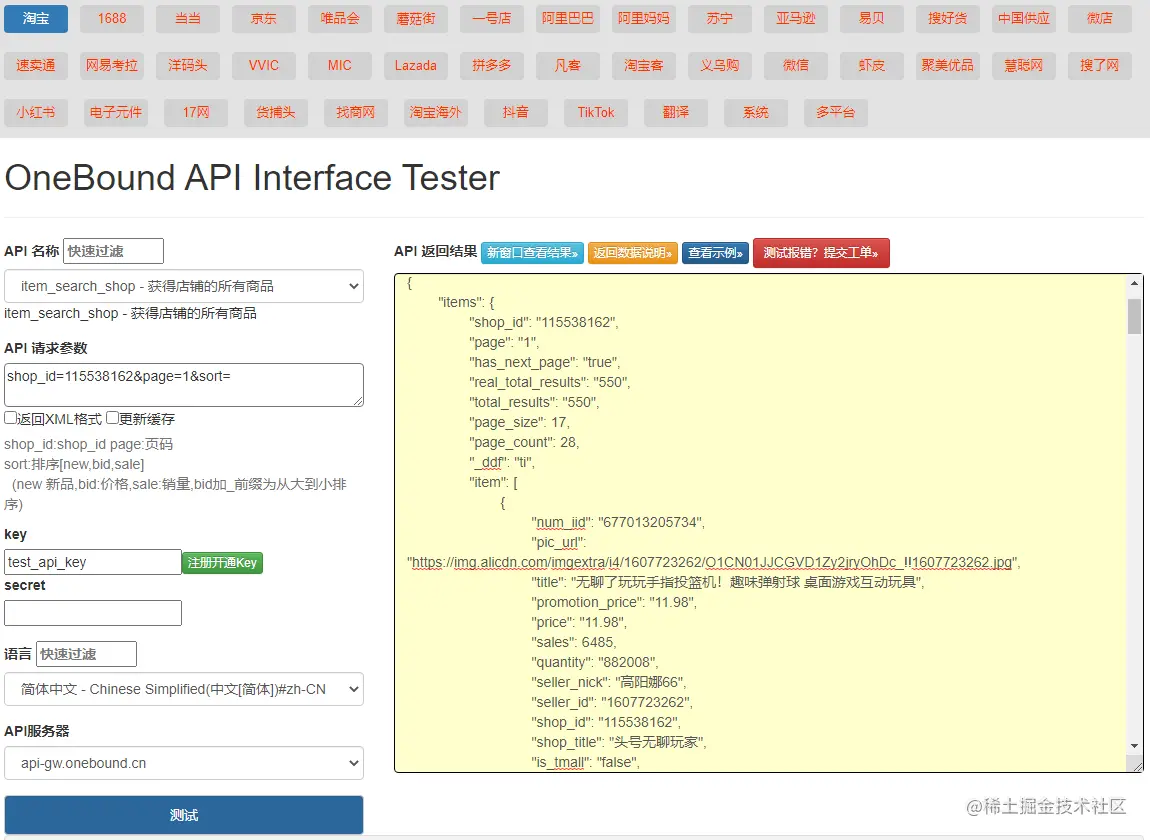Click the 返回数据说明 button
1150x840 pixels.
[633, 253]
